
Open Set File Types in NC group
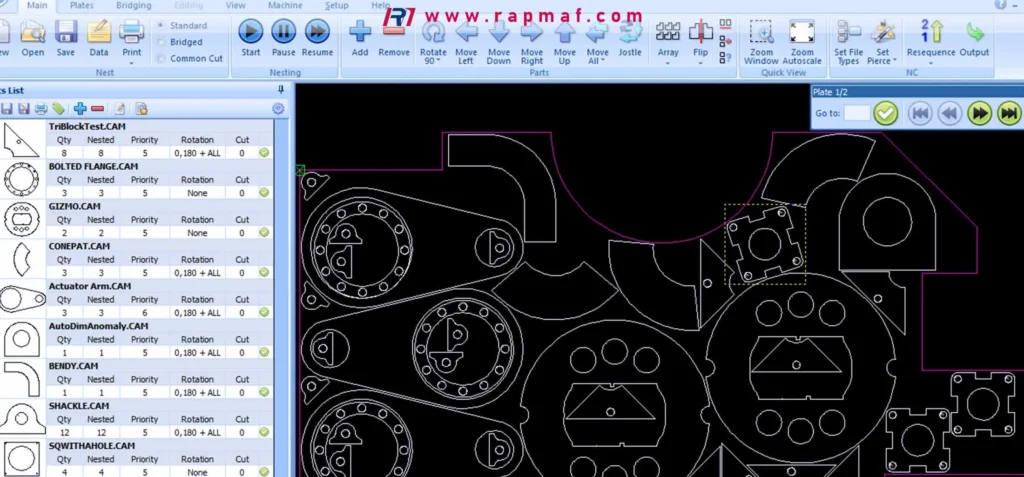point(848,42)
